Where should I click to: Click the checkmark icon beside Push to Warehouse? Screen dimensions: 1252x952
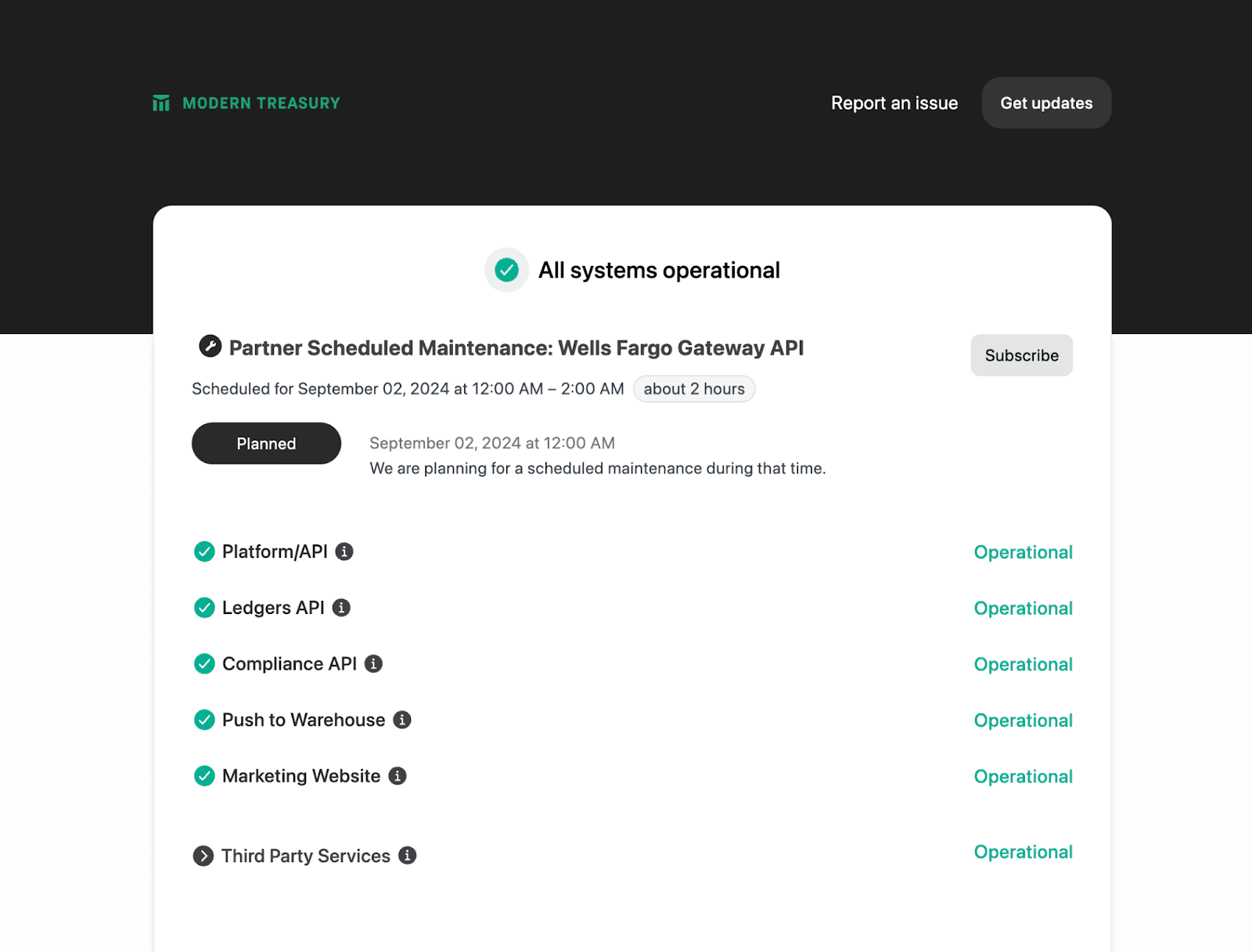tap(203, 720)
